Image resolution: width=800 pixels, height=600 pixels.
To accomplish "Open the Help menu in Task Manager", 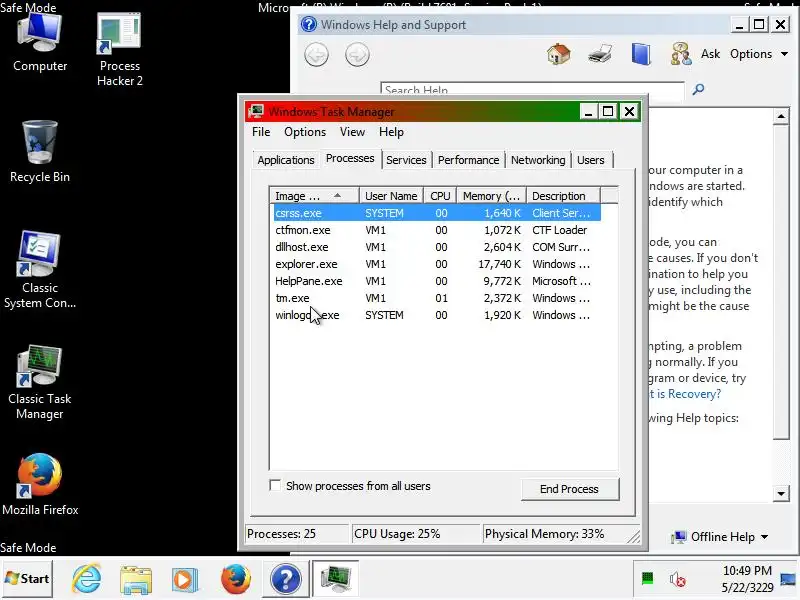I will [x=391, y=132].
